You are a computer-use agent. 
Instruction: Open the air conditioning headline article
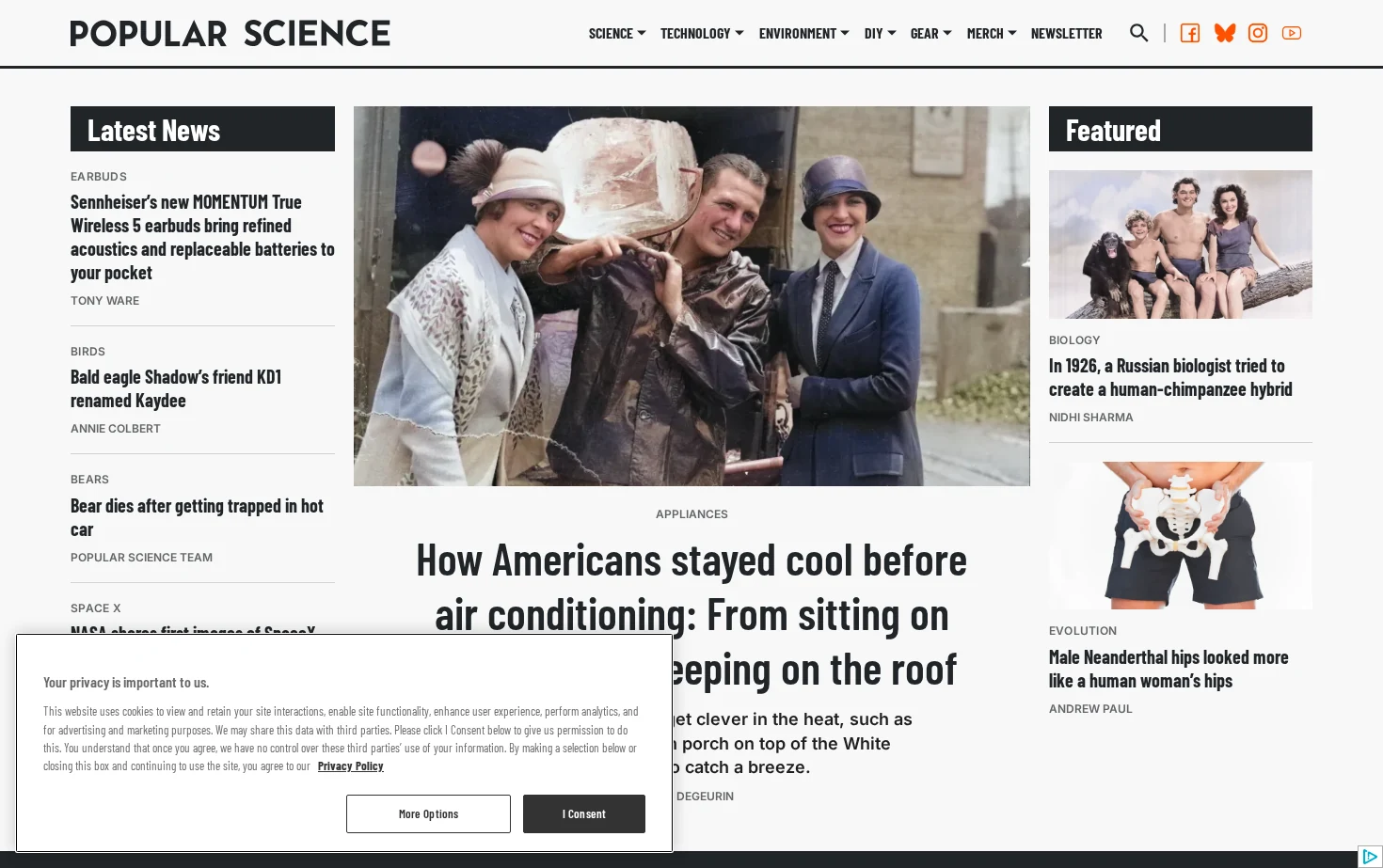coord(691,614)
